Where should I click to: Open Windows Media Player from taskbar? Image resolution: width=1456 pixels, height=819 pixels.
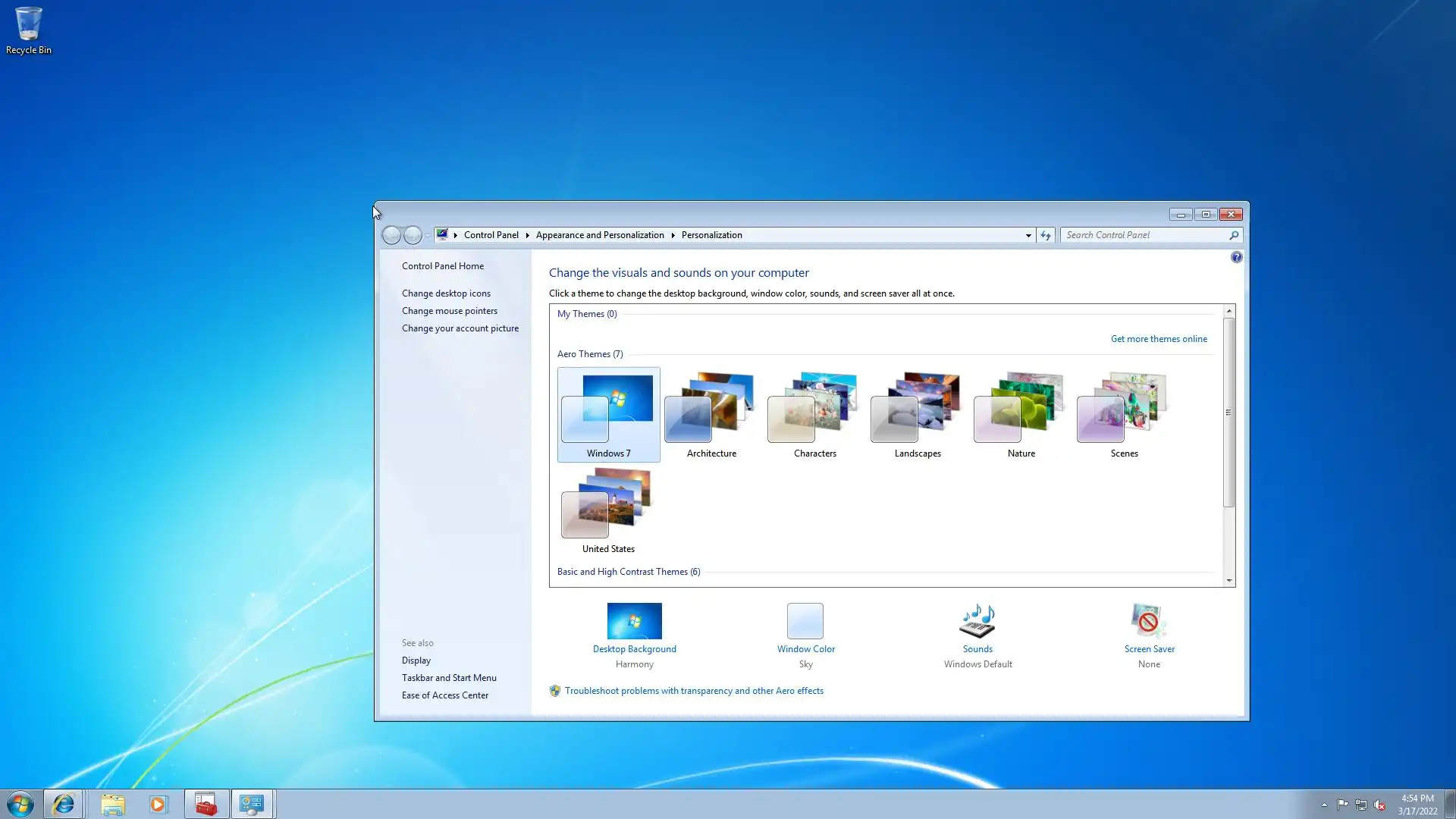[x=158, y=804]
